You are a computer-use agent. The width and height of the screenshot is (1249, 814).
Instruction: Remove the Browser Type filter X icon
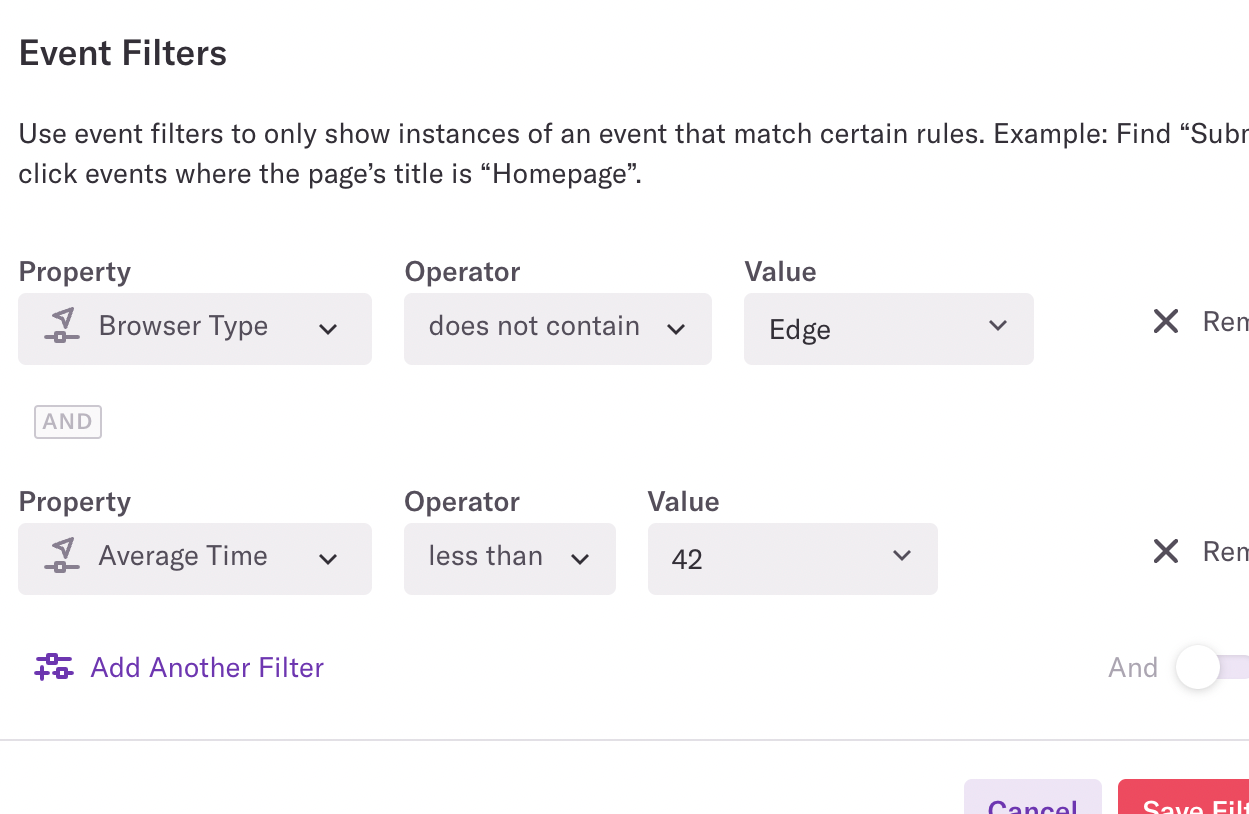coord(1166,322)
